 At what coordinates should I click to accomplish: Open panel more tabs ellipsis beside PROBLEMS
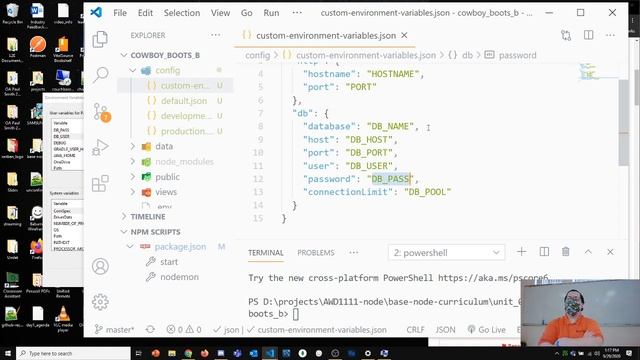point(353,253)
